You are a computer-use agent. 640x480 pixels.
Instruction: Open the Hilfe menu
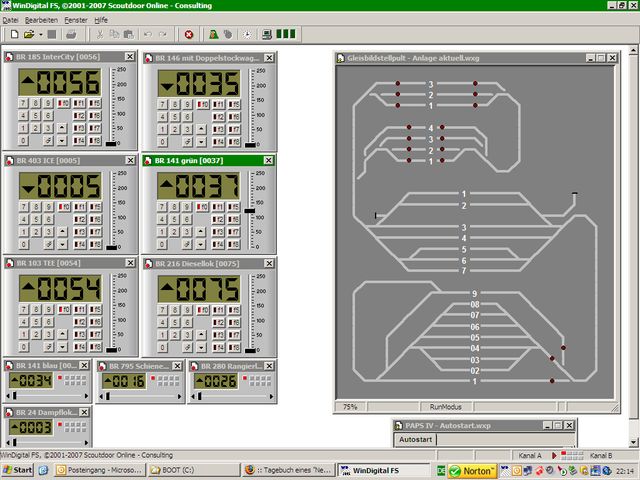(x=101, y=20)
